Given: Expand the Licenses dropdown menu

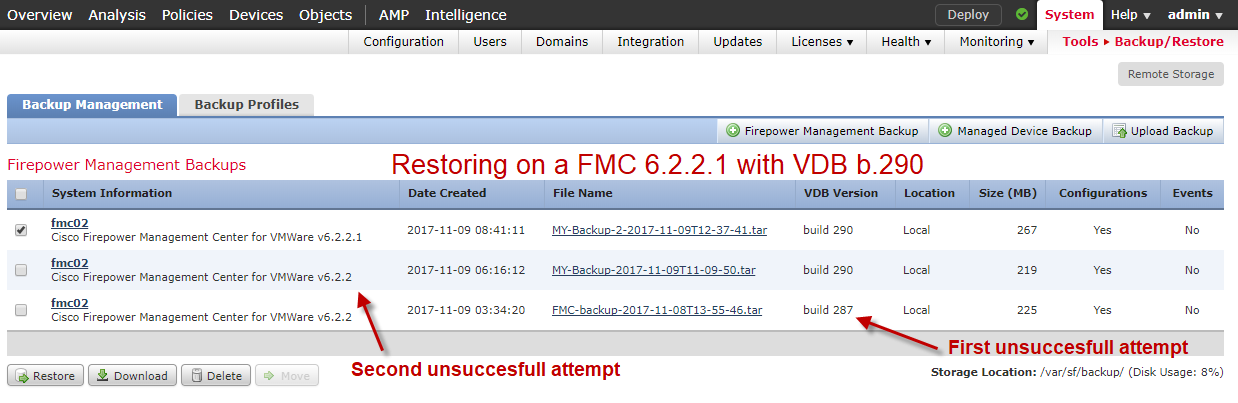Looking at the screenshot, I should pyautogui.click(x=822, y=42).
